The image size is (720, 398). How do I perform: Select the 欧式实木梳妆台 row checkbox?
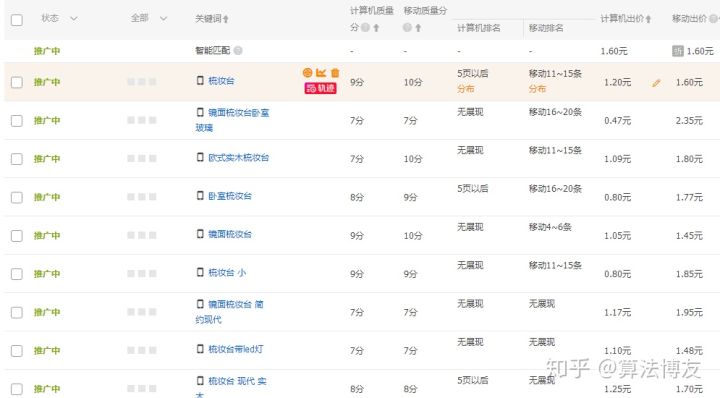pyautogui.click(x=17, y=159)
